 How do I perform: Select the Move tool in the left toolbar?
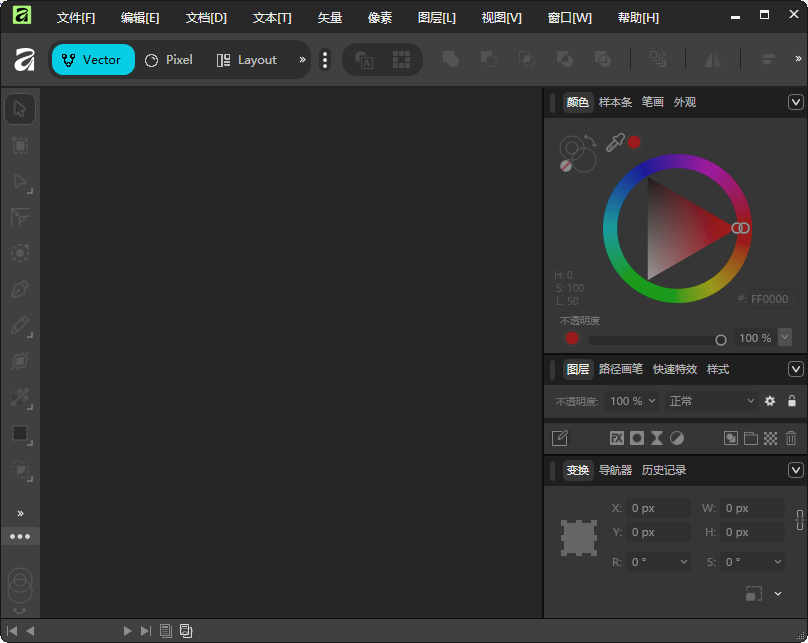coord(20,108)
